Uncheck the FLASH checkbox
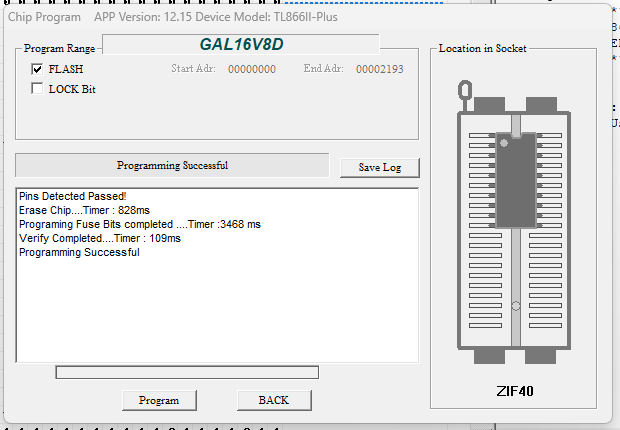The image size is (620, 430). click(x=37, y=69)
